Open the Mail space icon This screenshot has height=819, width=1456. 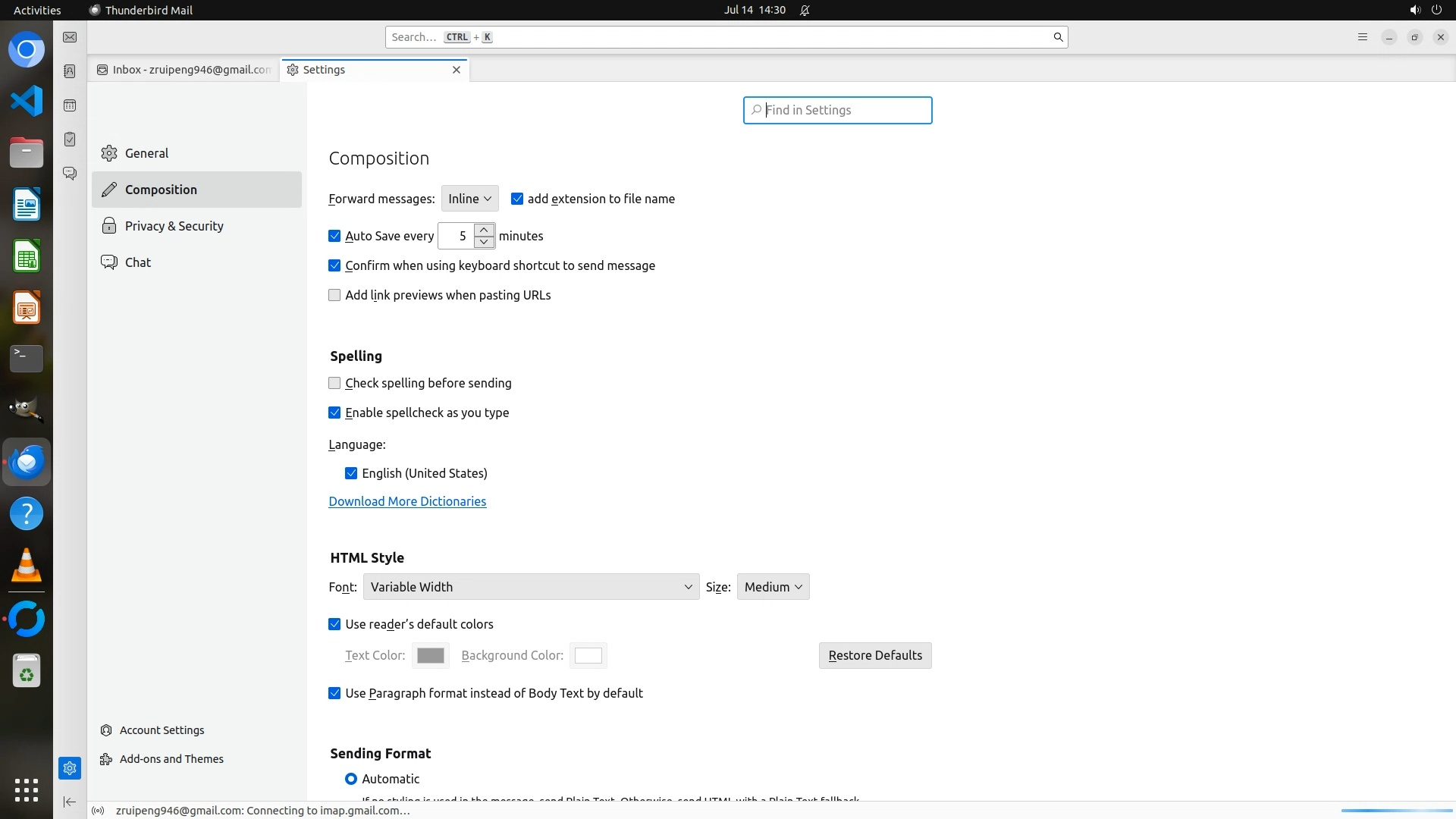(70, 37)
